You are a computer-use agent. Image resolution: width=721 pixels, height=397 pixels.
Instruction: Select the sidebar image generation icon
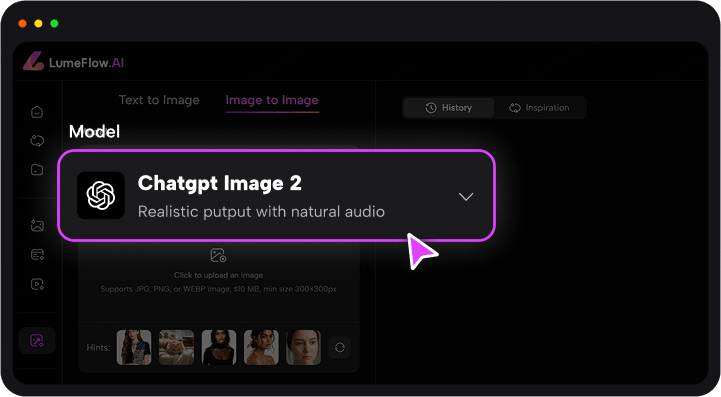pos(37,225)
